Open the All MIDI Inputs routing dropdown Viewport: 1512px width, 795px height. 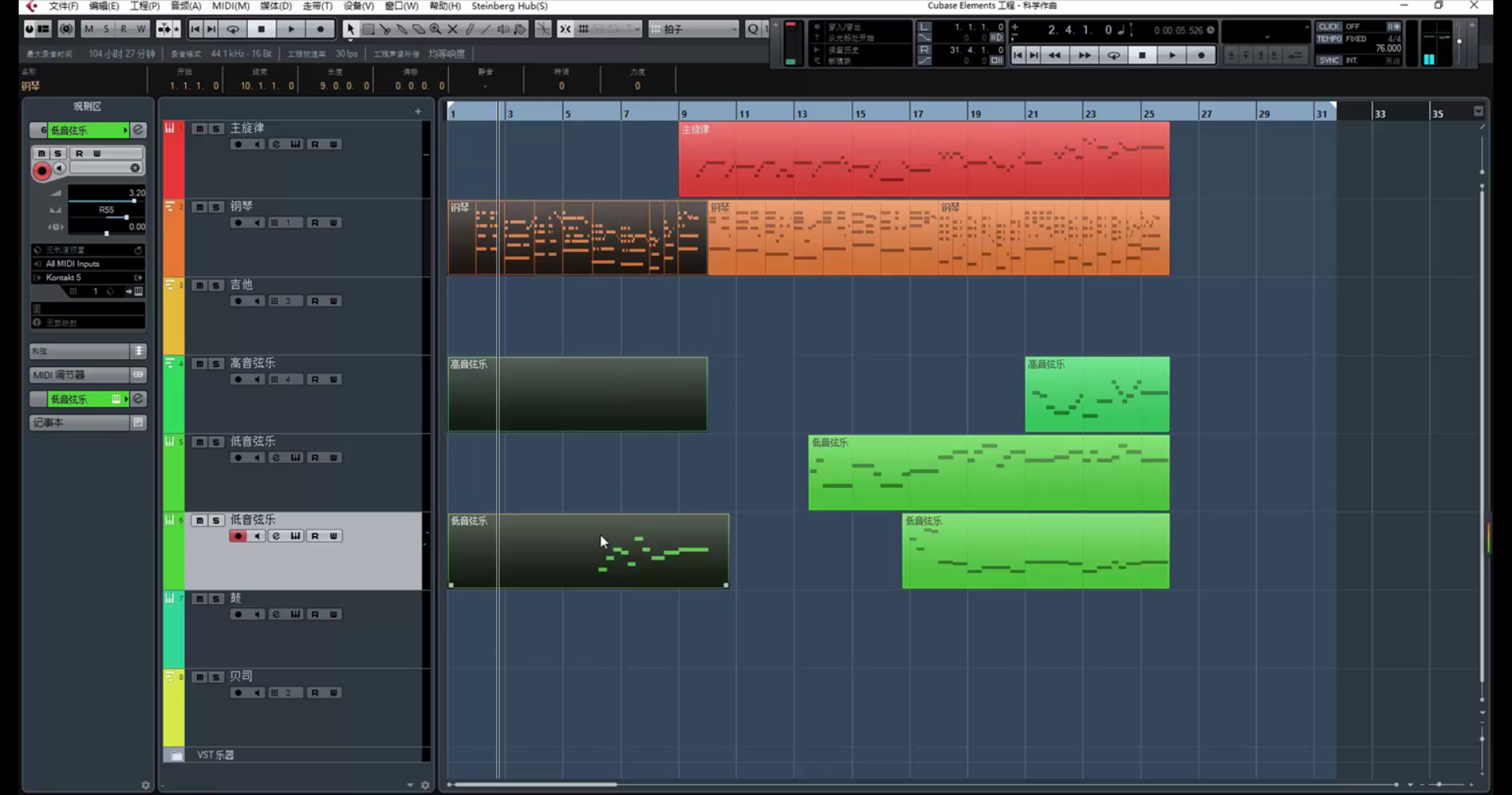click(x=88, y=264)
